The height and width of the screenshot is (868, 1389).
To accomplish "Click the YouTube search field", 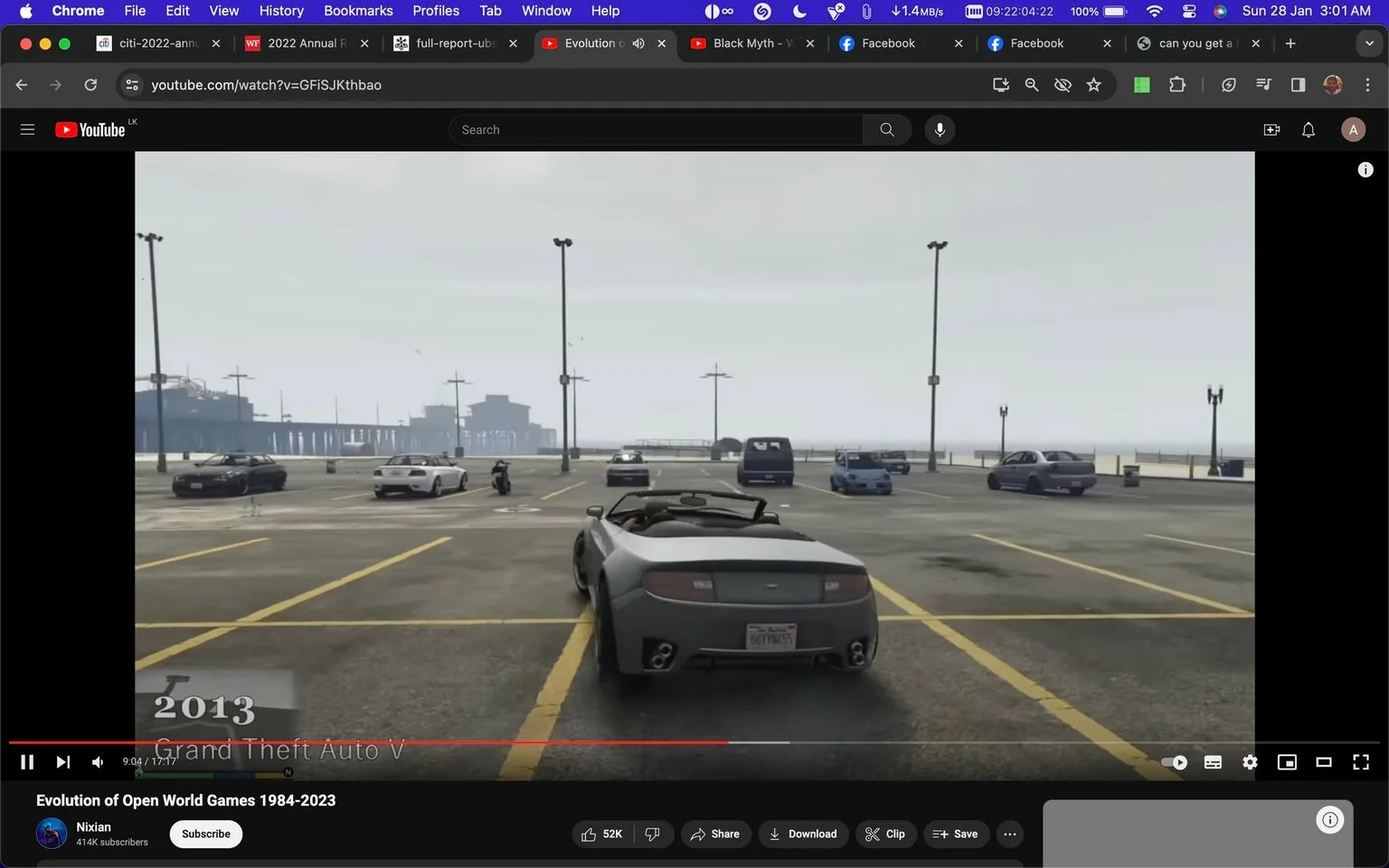I will pyautogui.click(x=656, y=129).
